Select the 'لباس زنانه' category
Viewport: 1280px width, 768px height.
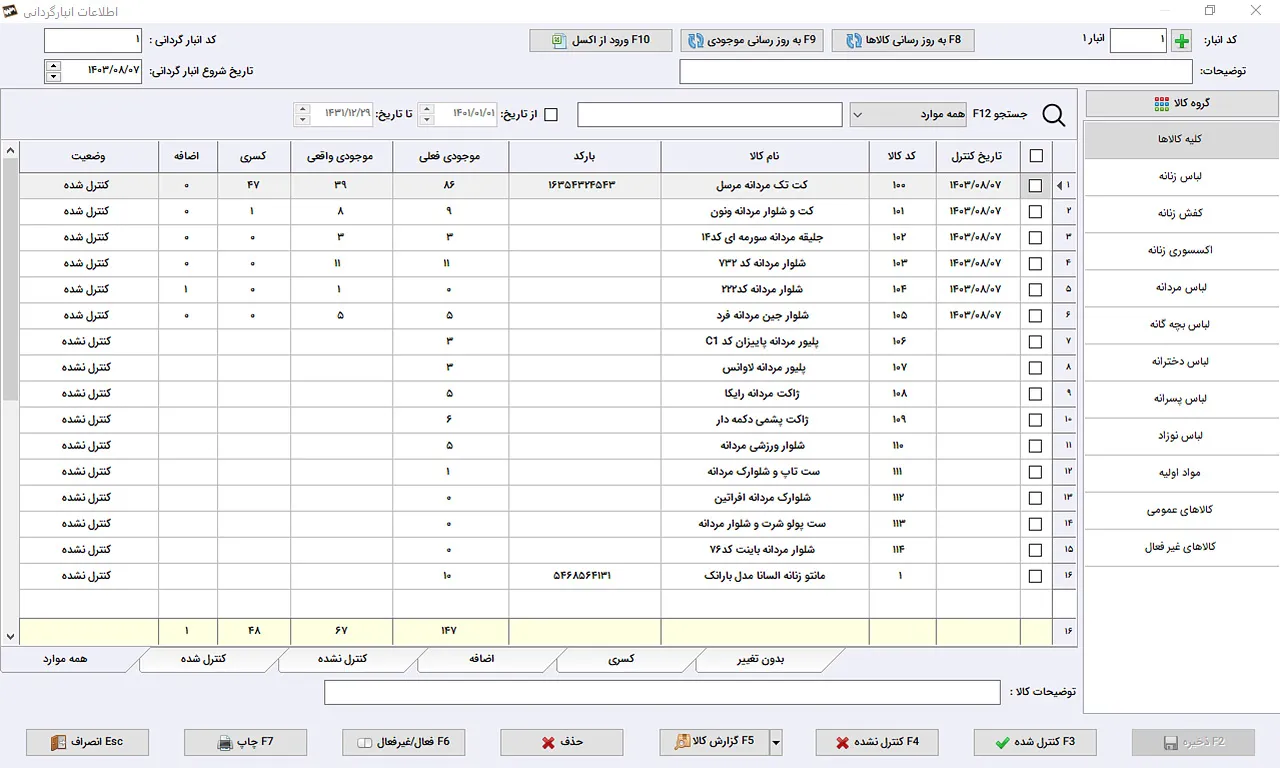tap(1182, 176)
